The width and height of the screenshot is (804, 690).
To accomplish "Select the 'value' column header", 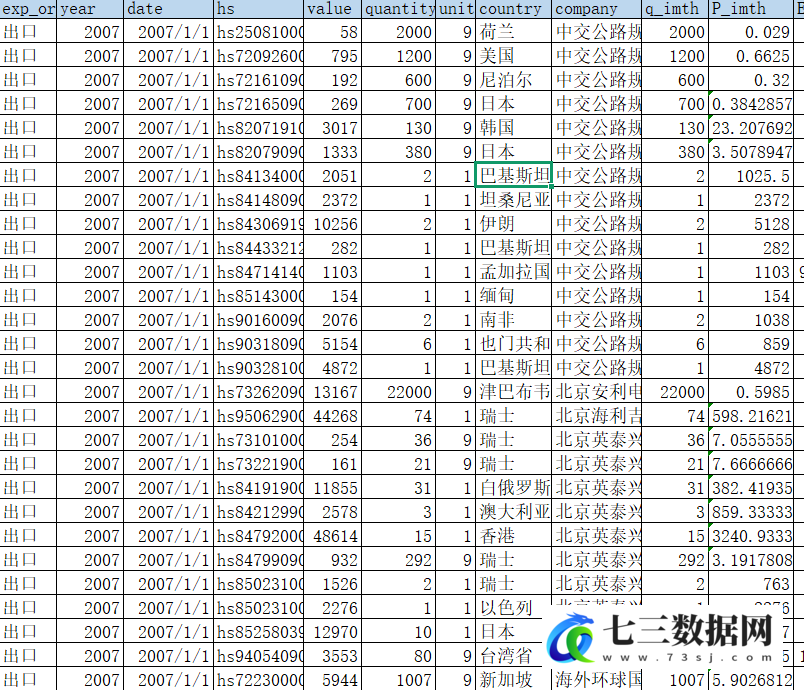I will coord(332,9).
